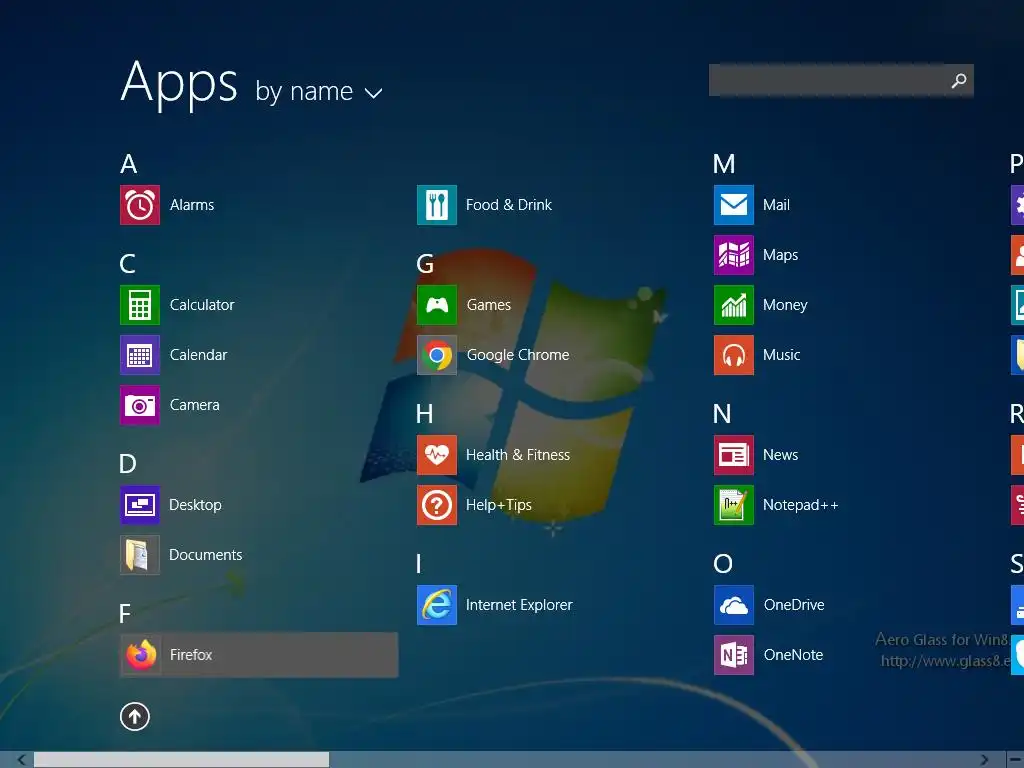This screenshot has height=768, width=1024.
Task: Click the 'Google Chrome' label text
Action: click(x=518, y=355)
